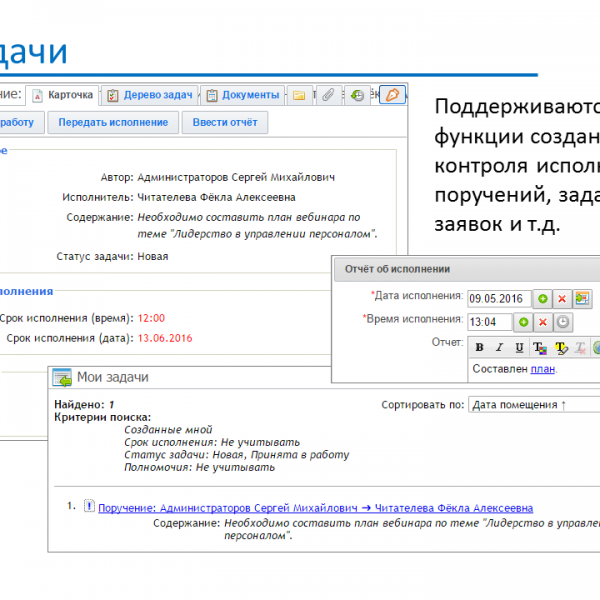Open calendar picker for execution date
The width and height of the screenshot is (600, 600).
(583, 298)
